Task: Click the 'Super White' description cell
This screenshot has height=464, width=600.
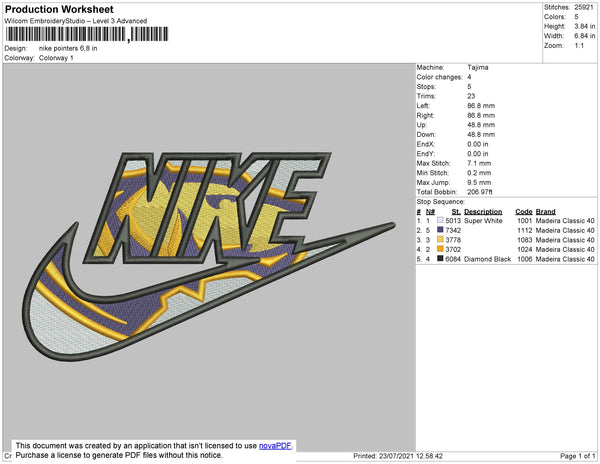Action: tap(483, 221)
